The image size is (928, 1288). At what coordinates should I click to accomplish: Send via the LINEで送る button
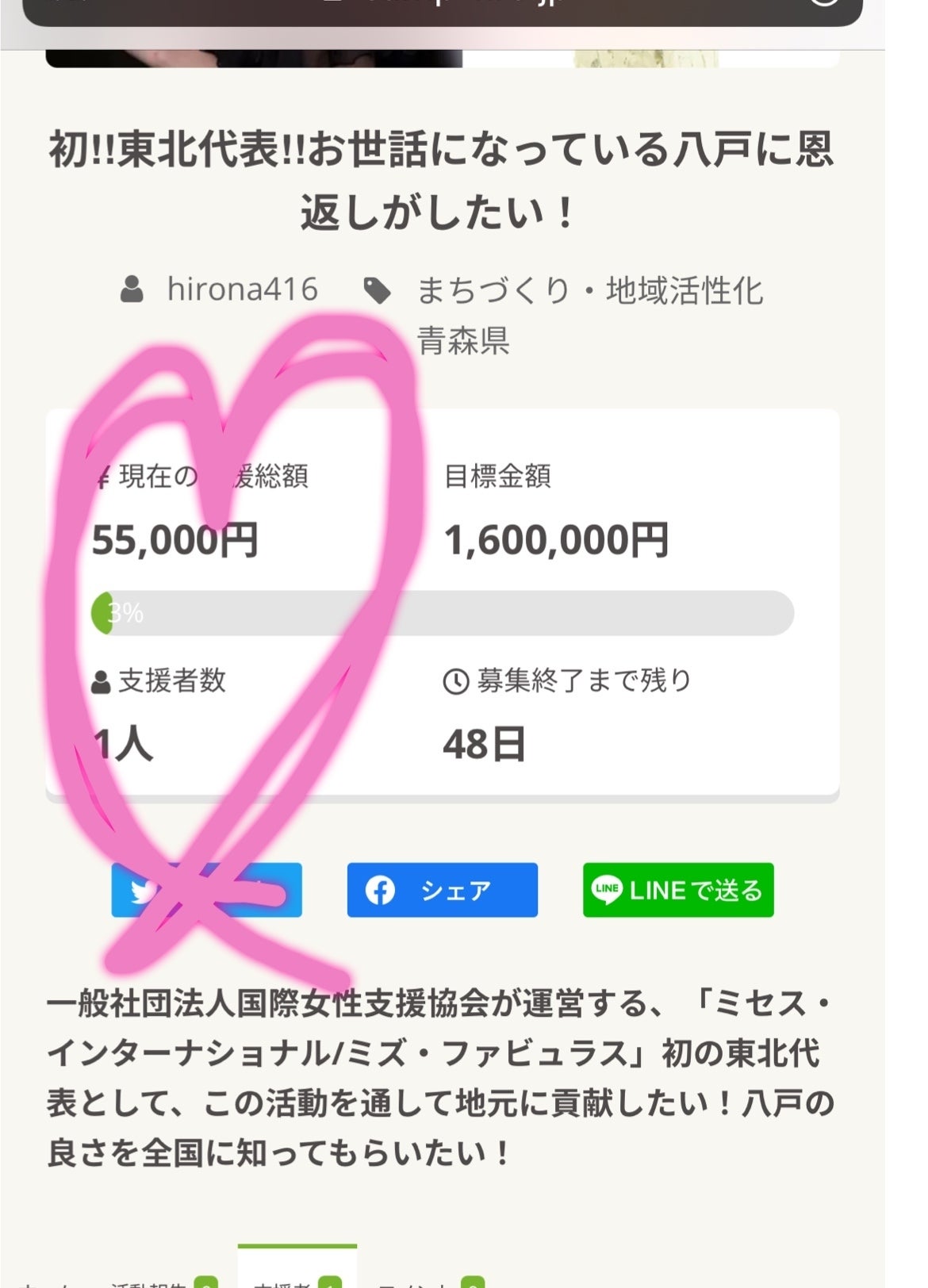tap(678, 890)
